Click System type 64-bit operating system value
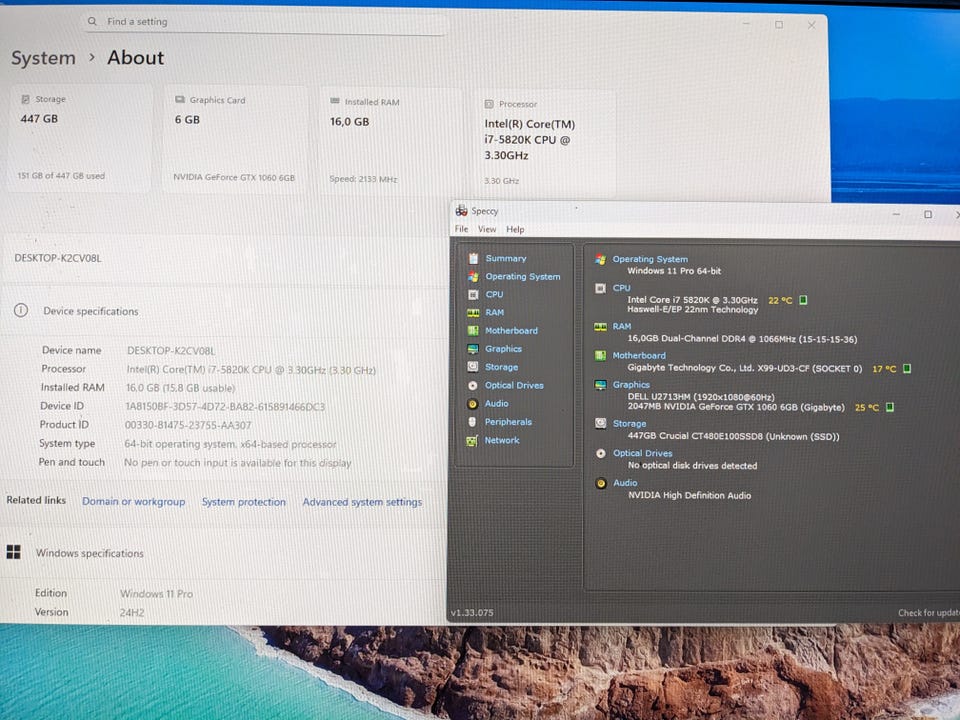Image resolution: width=960 pixels, height=720 pixels. pos(230,444)
